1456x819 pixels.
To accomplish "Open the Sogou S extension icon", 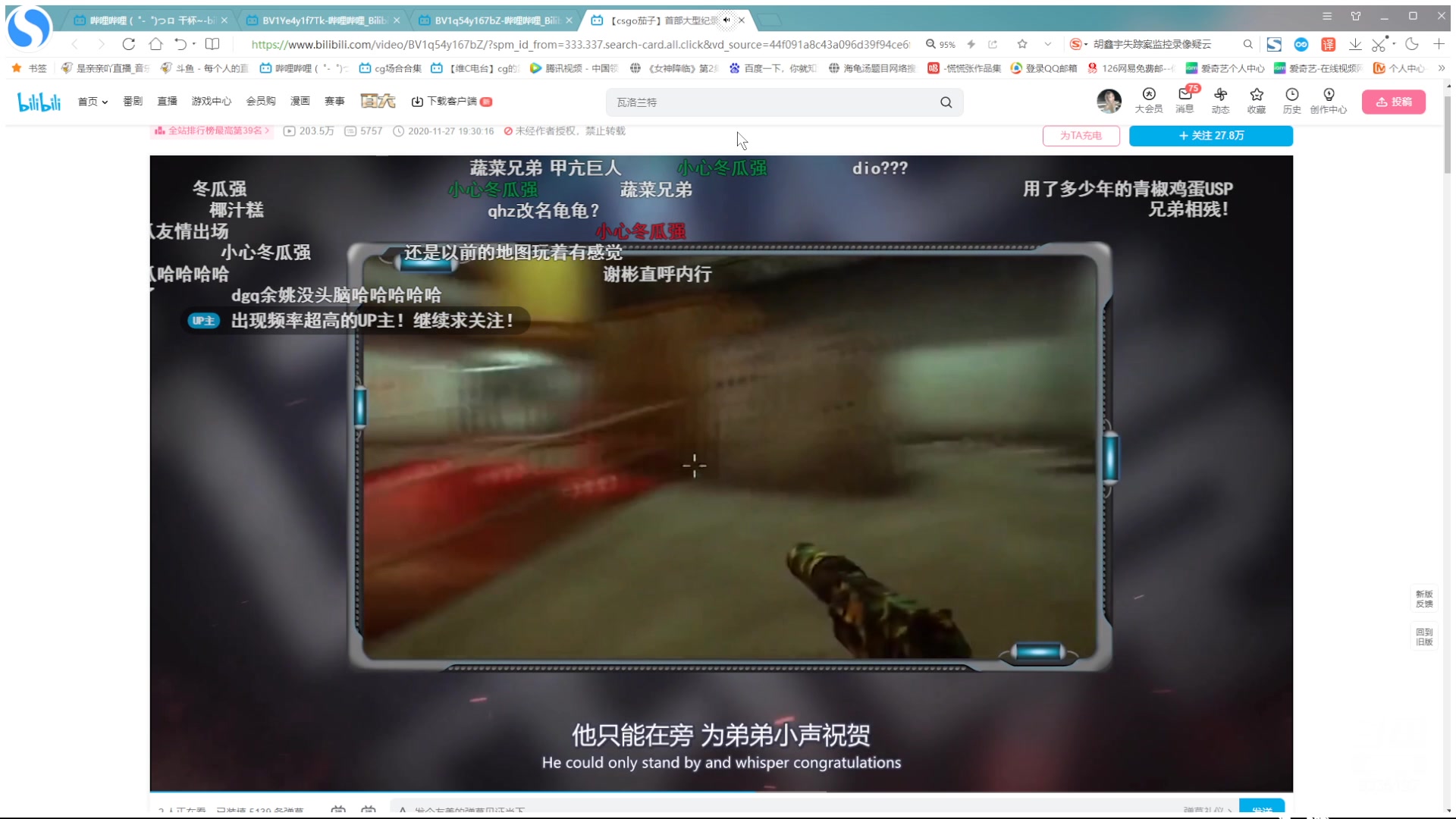I will 1274,44.
